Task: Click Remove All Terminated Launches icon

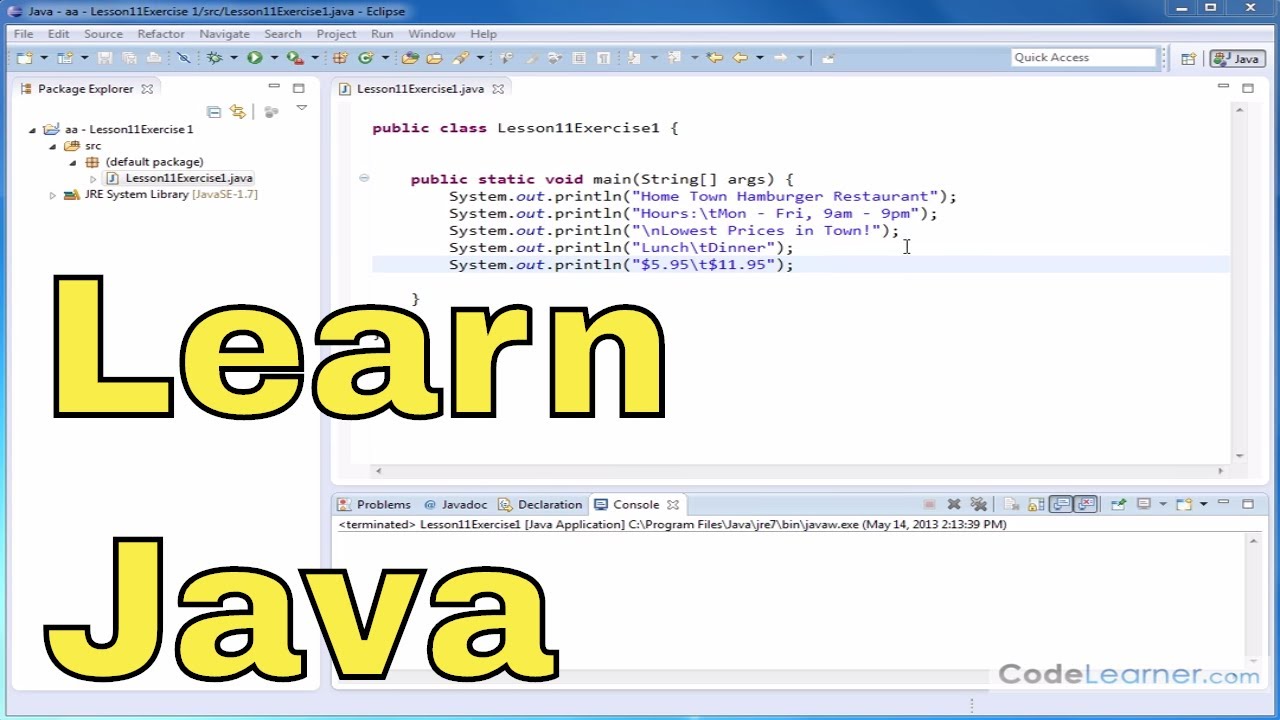Action: click(x=978, y=504)
